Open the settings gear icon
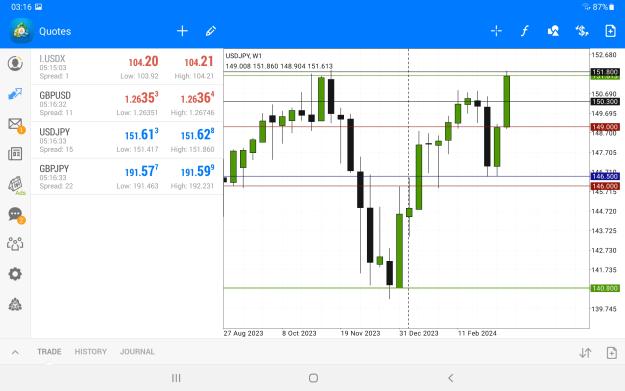 (x=15, y=274)
